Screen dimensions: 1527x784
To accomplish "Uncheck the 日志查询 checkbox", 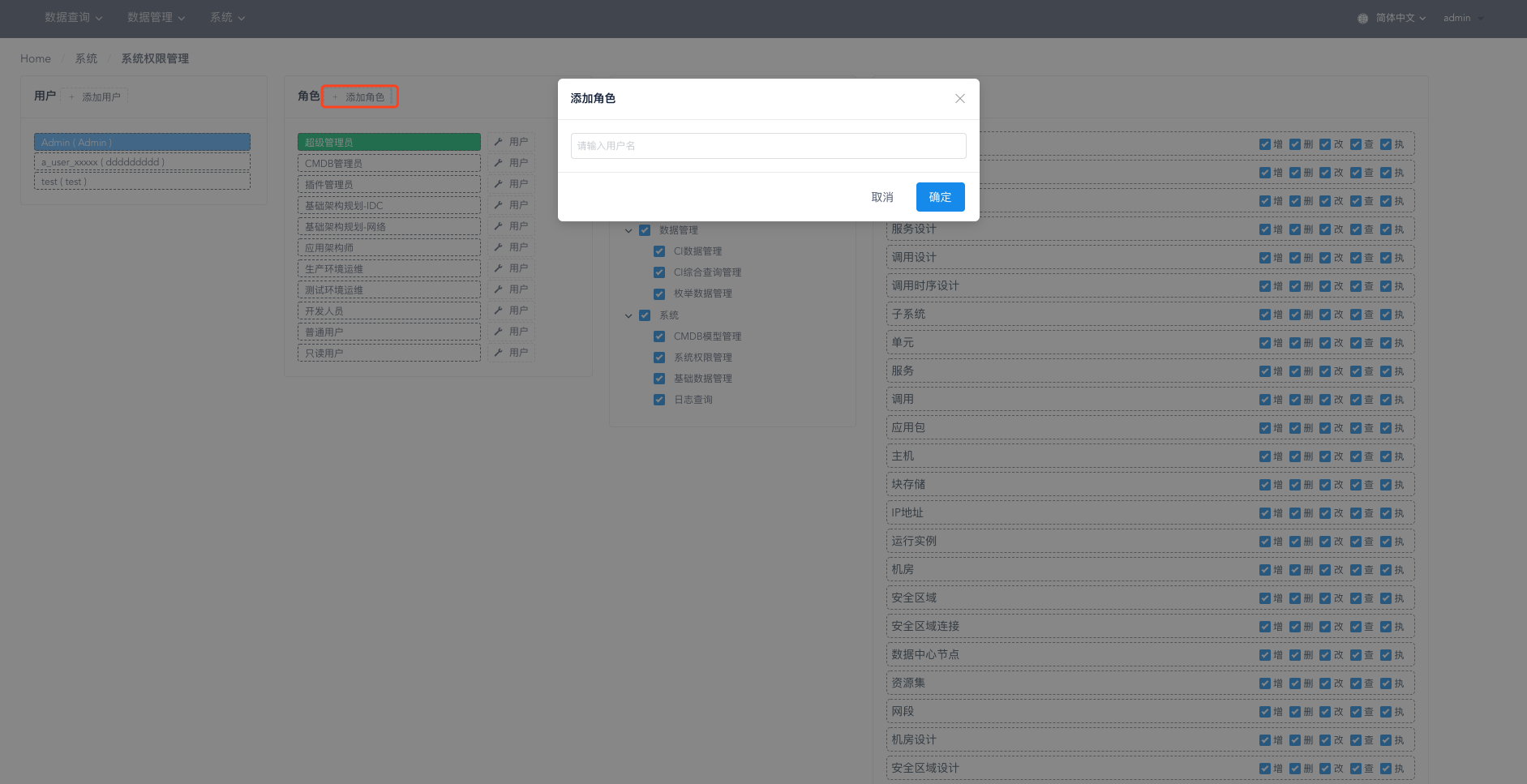I will [x=659, y=400].
